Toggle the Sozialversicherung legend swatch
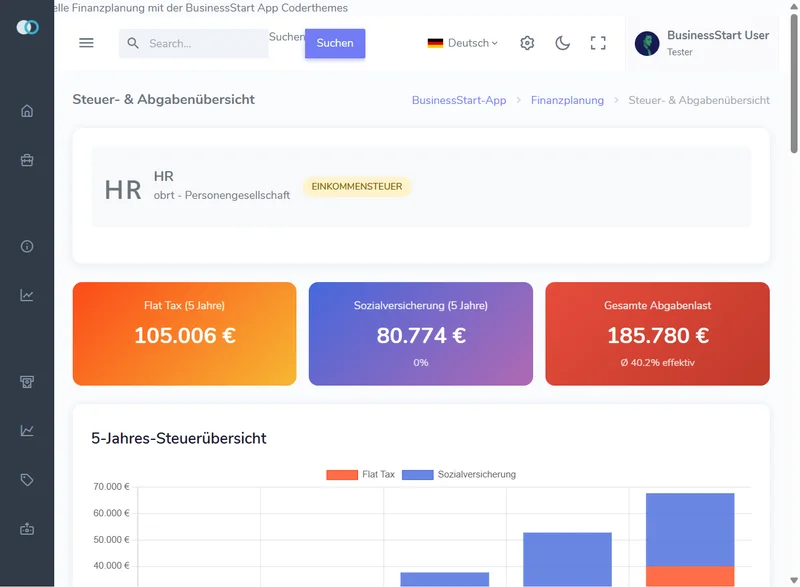The image size is (800, 587). [x=417, y=474]
